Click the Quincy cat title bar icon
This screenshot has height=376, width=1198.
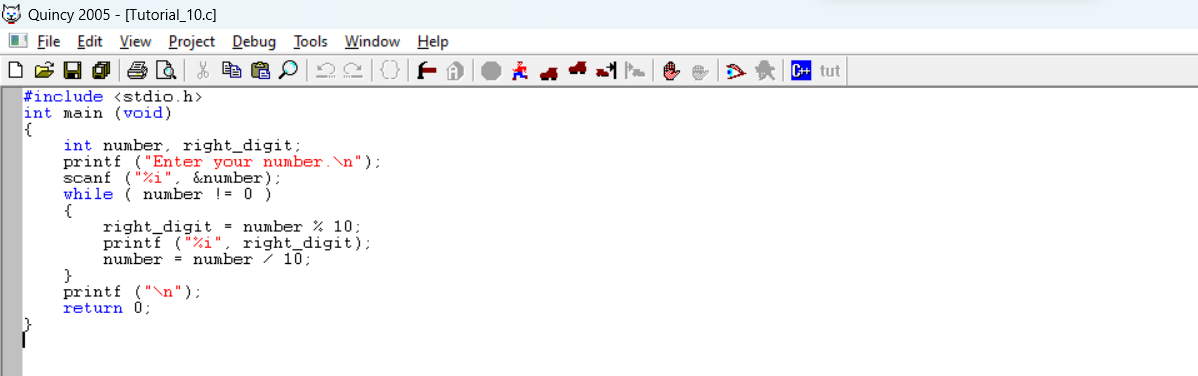pos(11,15)
